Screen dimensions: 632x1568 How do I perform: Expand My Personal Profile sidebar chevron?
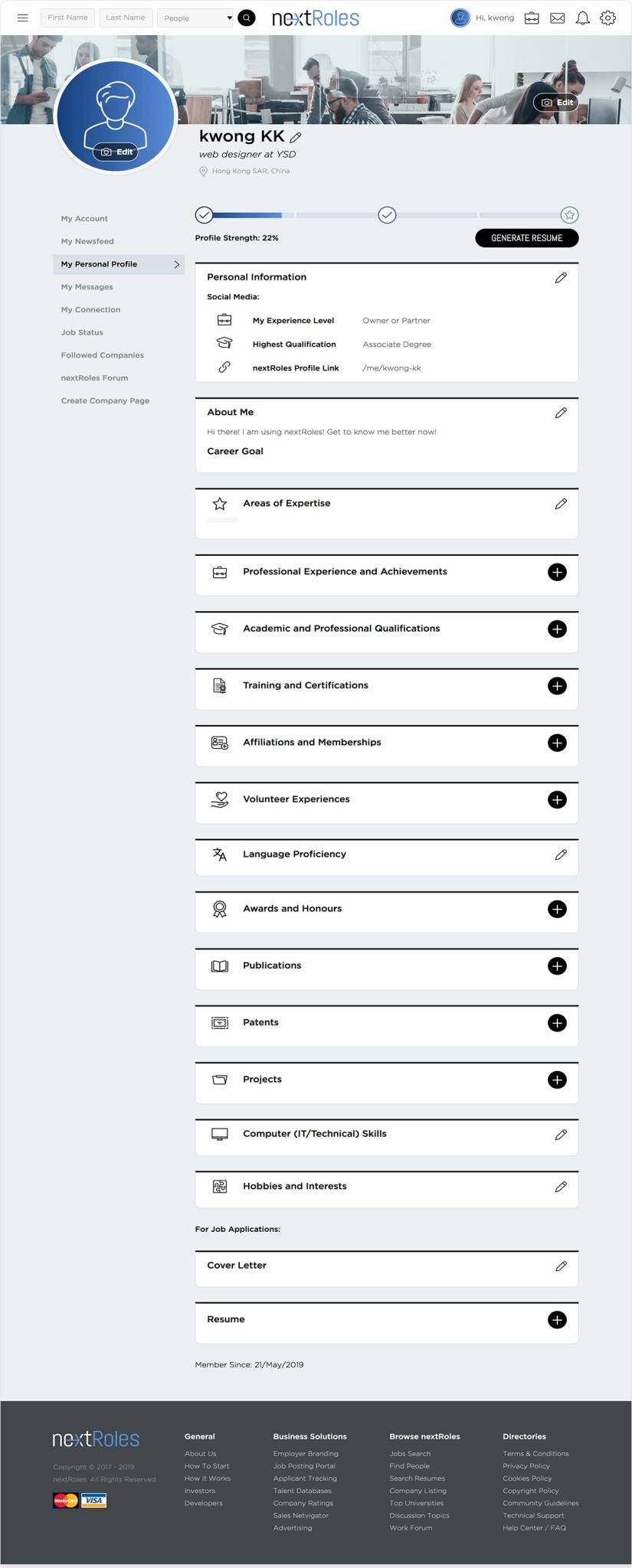(x=176, y=264)
